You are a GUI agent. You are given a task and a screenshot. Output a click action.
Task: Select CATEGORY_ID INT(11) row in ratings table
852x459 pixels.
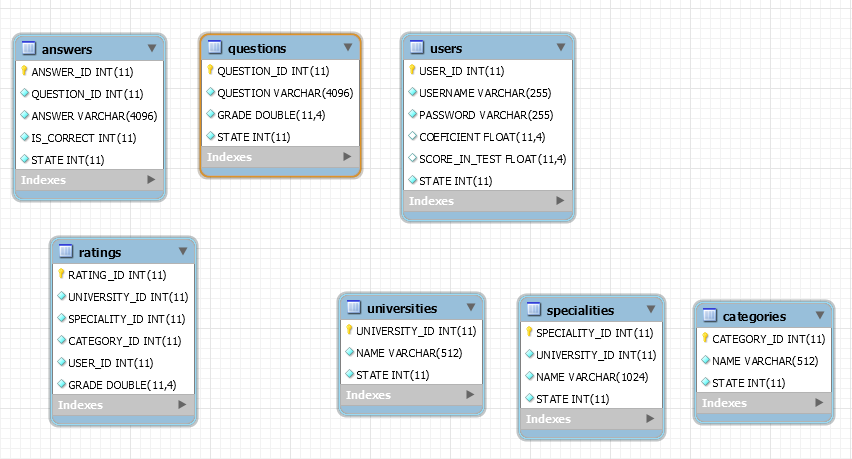point(123,341)
